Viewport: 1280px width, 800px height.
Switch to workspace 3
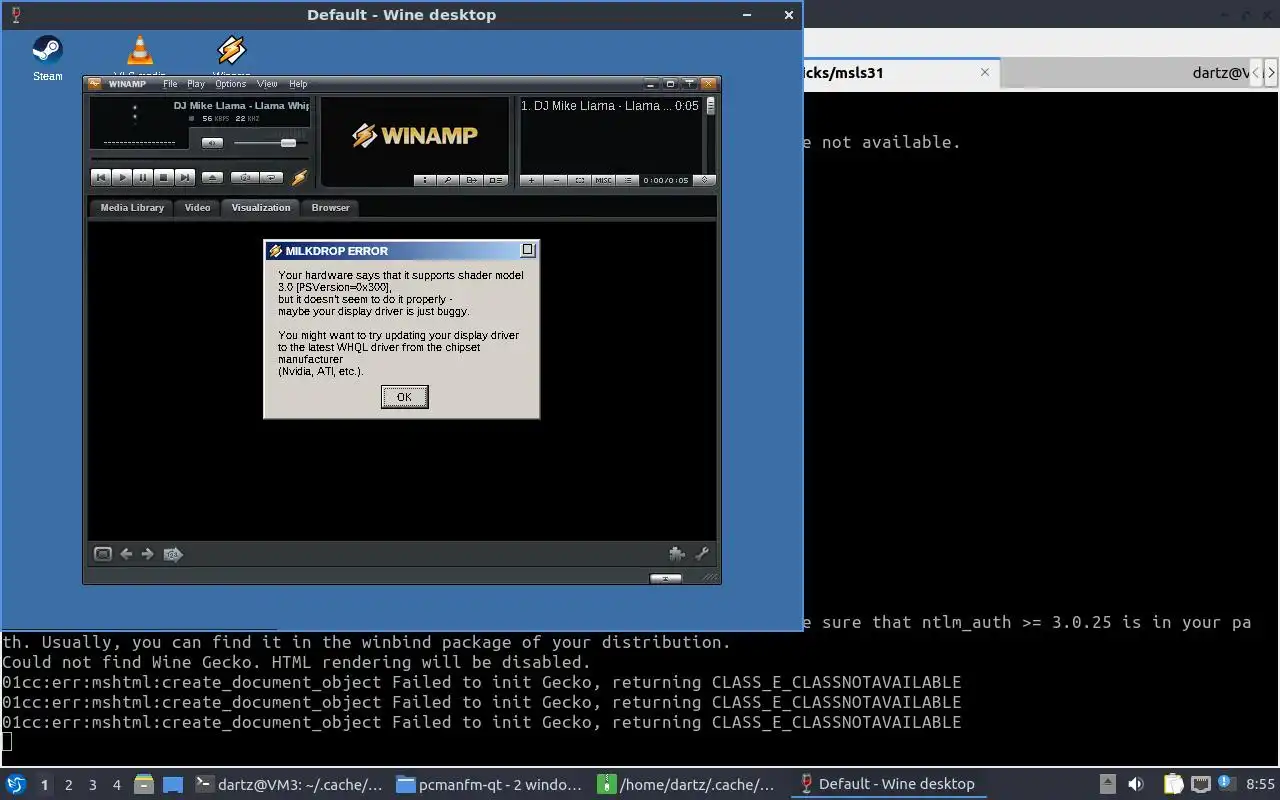point(93,785)
